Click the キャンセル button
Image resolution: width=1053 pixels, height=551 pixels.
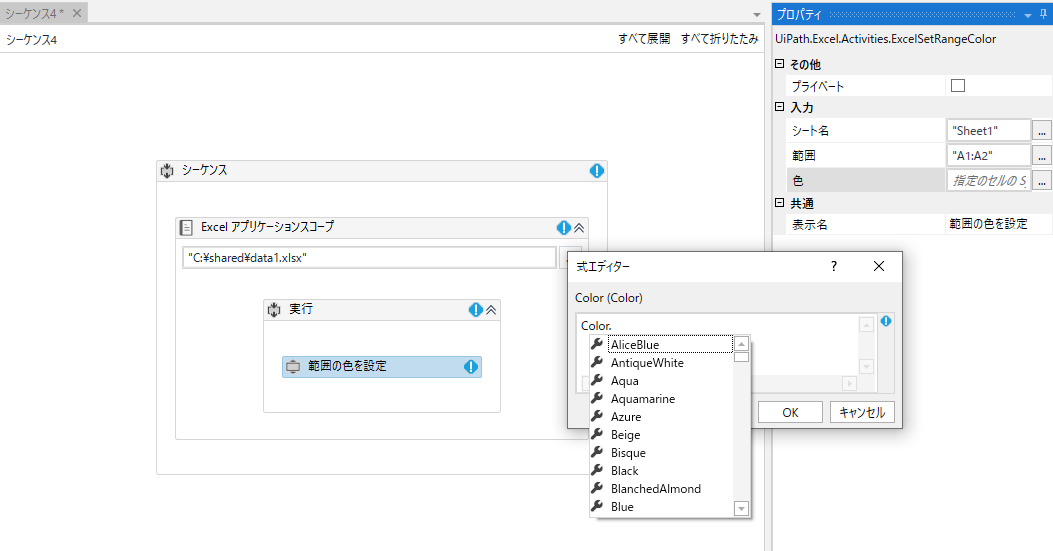click(862, 412)
